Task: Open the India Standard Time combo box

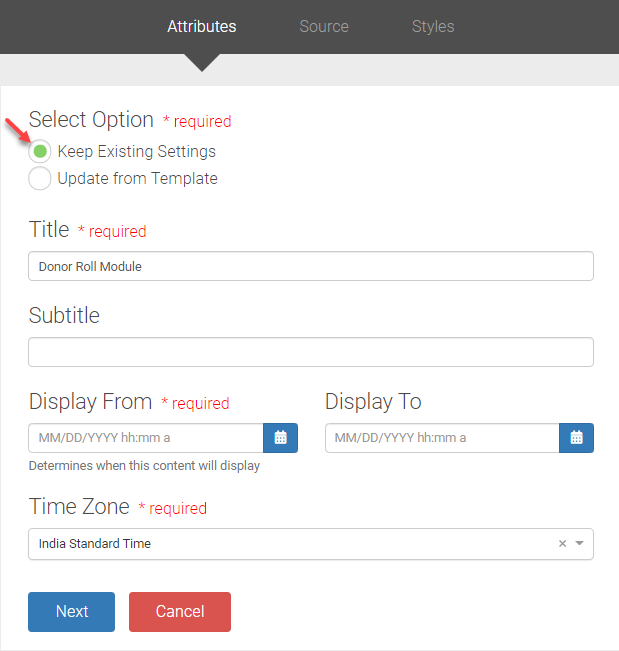Action: pos(290,544)
